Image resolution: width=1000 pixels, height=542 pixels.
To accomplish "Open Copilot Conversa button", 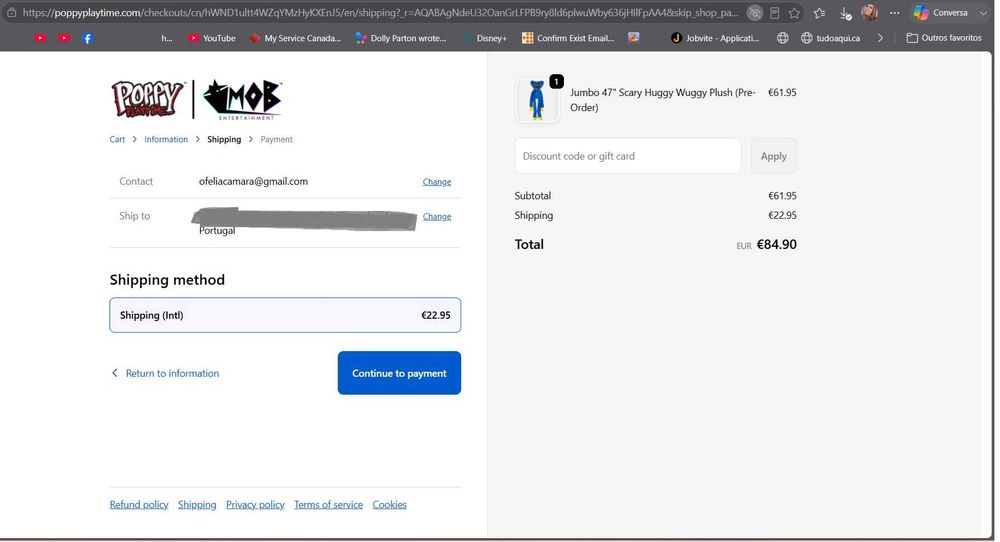I will click(941, 12).
